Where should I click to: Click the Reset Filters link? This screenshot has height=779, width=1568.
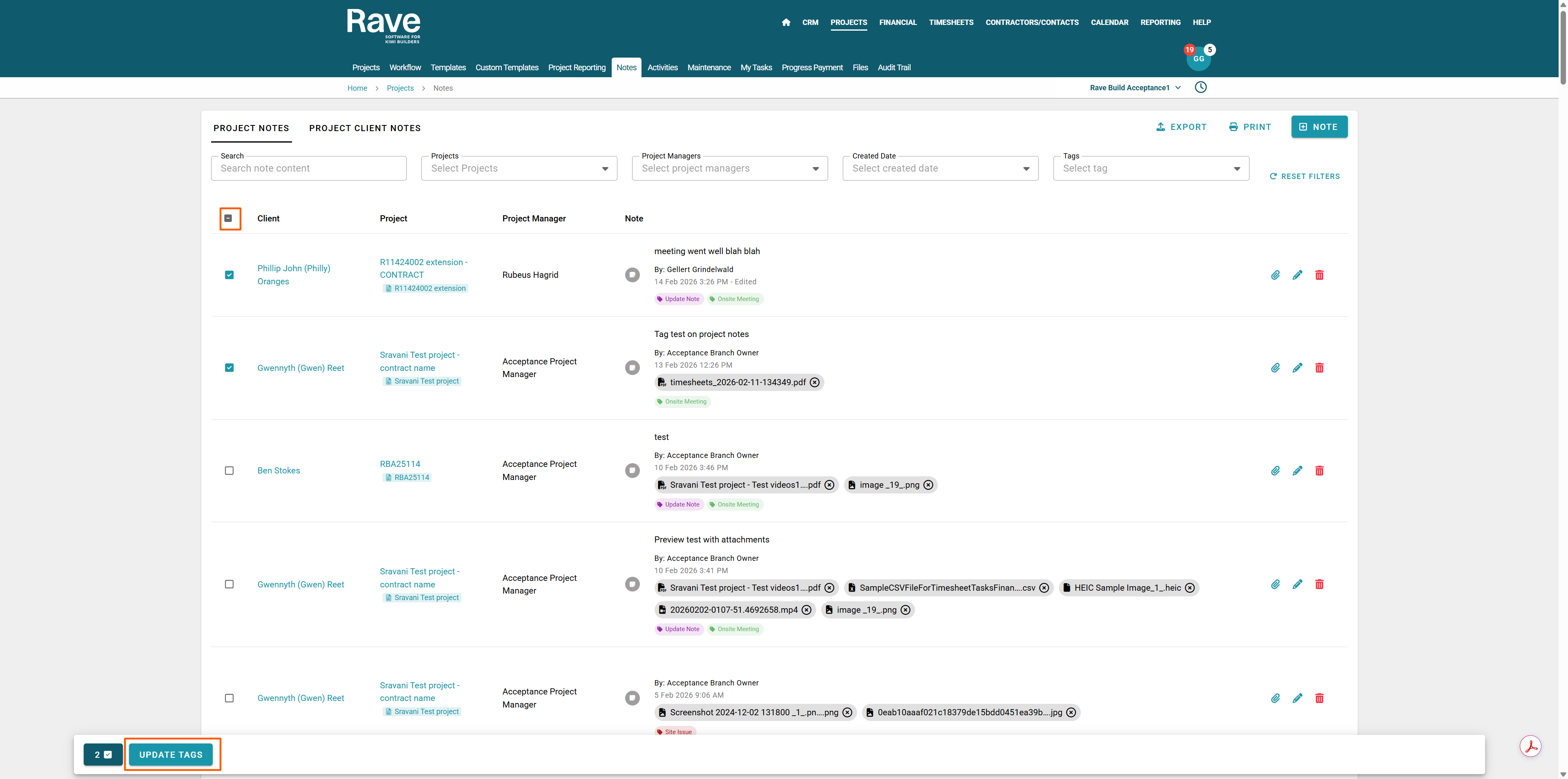[1305, 176]
